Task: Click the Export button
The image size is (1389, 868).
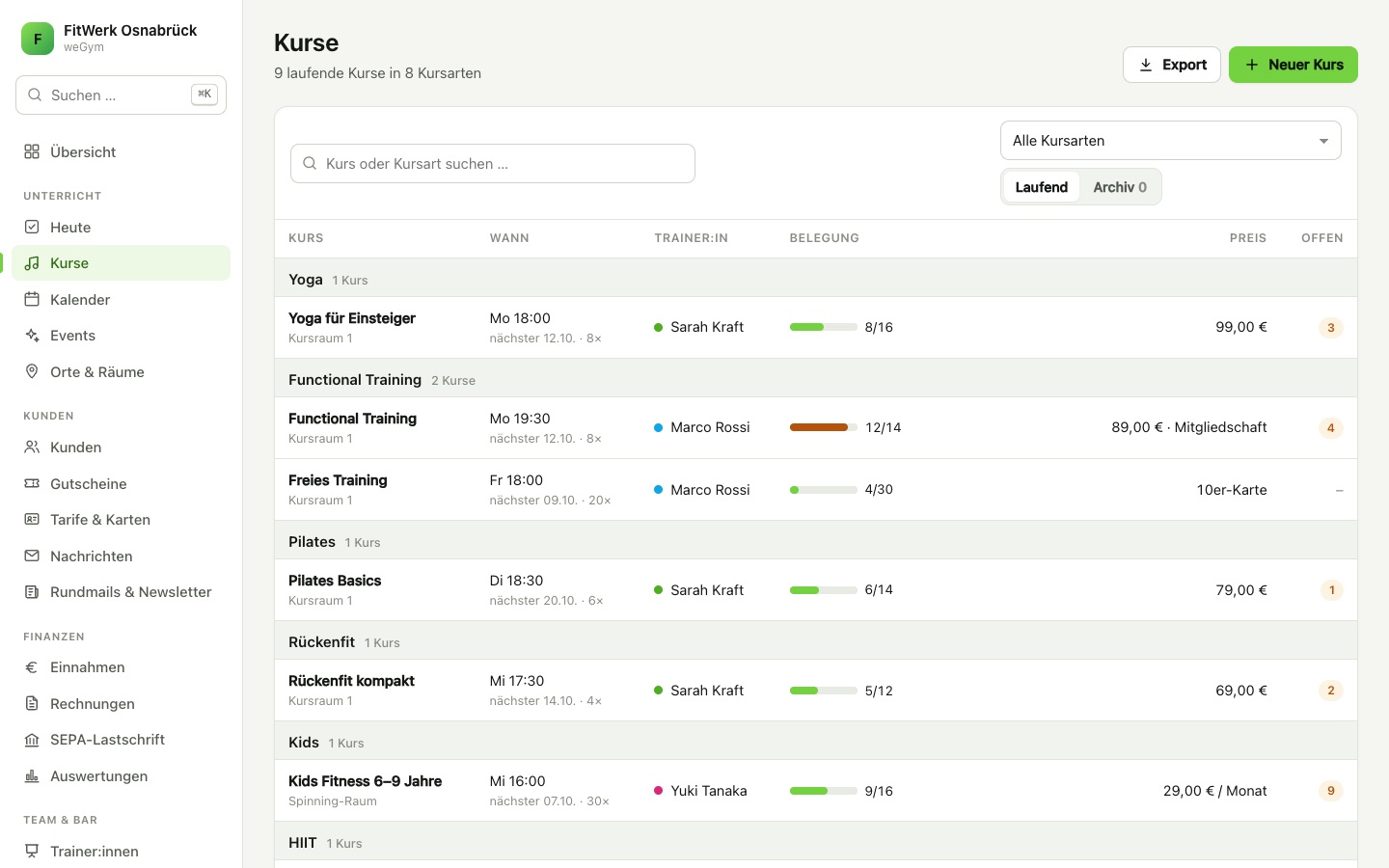Action: pos(1172,65)
